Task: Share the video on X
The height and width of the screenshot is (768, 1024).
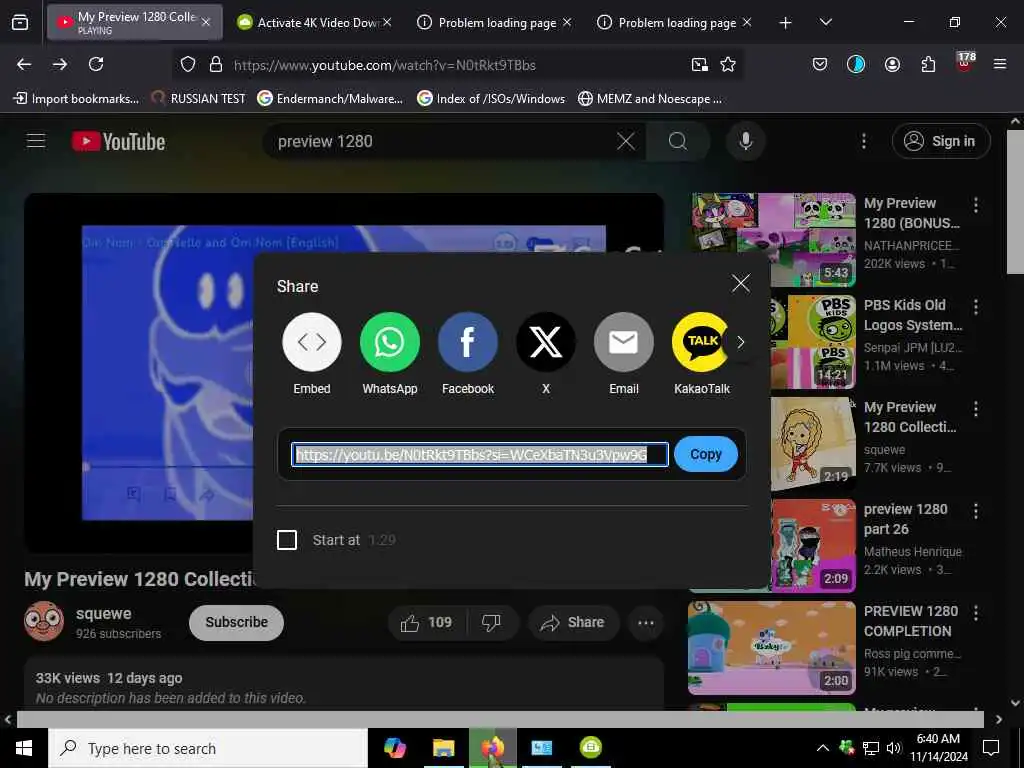Action: [545, 342]
